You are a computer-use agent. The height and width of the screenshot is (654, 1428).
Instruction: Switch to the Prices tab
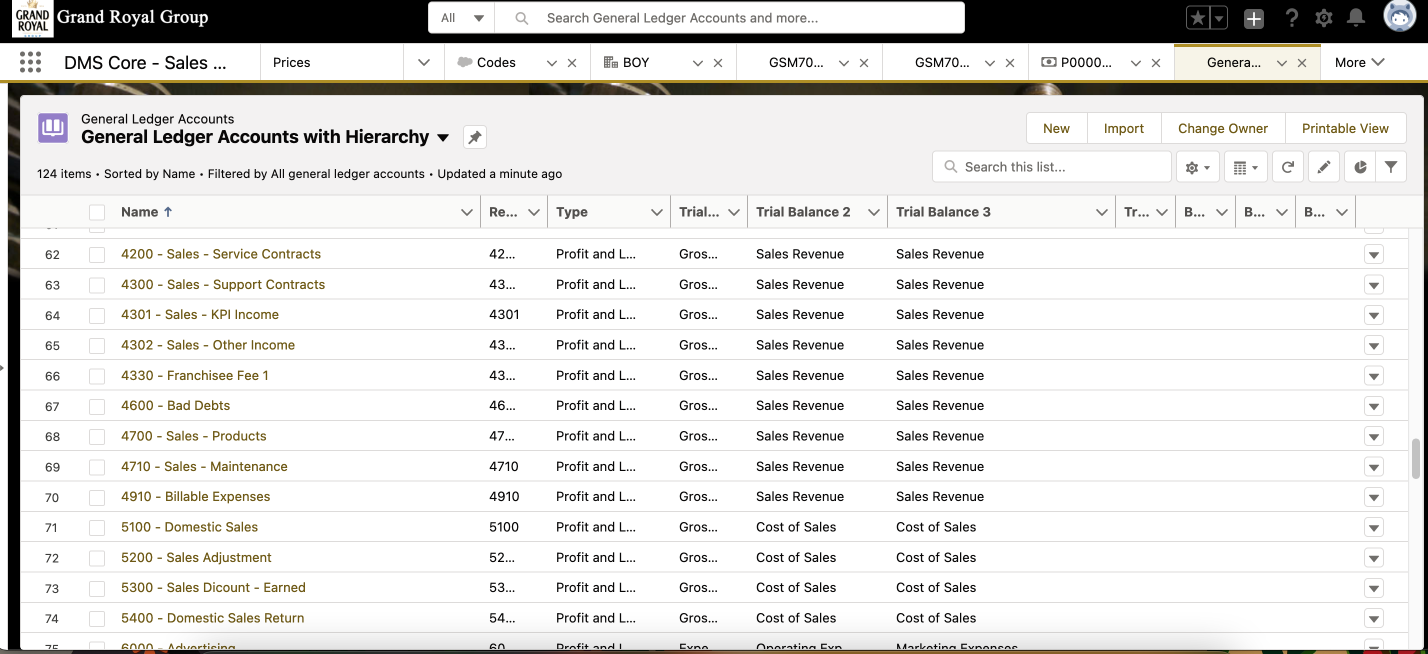click(x=292, y=62)
